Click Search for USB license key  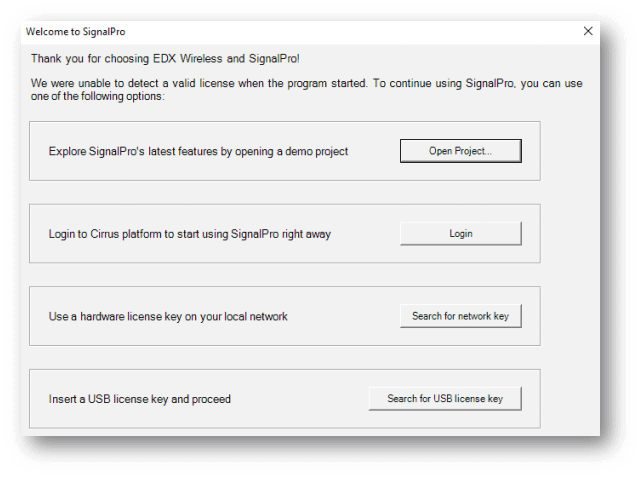[x=445, y=398]
